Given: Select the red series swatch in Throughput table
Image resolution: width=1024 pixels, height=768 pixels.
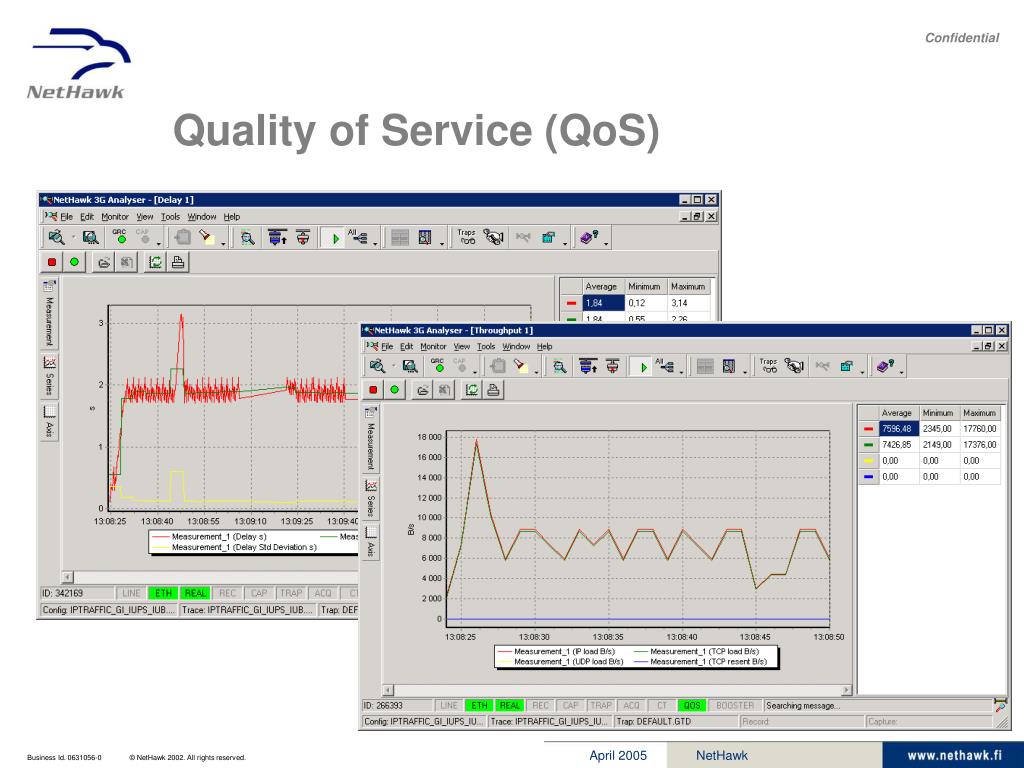Looking at the screenshot, I should point(868,429).
